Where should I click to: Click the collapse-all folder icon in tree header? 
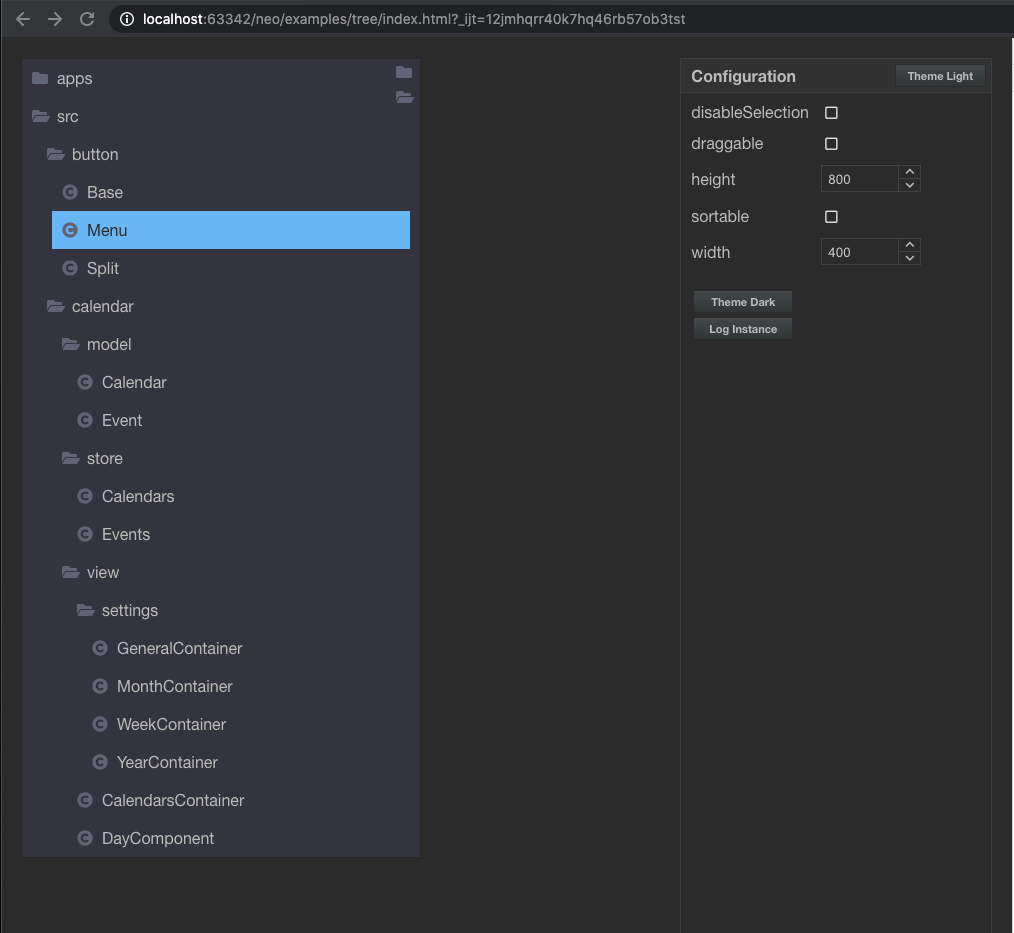tap(404, 72)
